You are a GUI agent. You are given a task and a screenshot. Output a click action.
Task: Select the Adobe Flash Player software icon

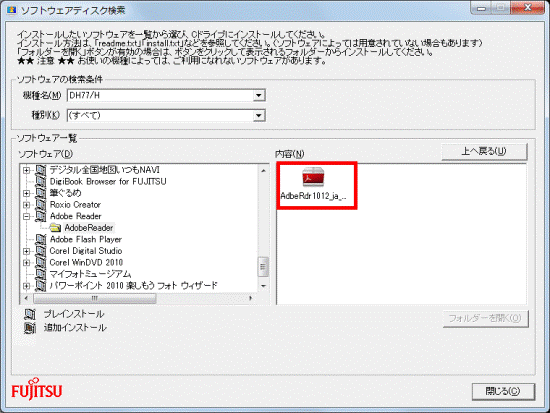click(41, 240)
